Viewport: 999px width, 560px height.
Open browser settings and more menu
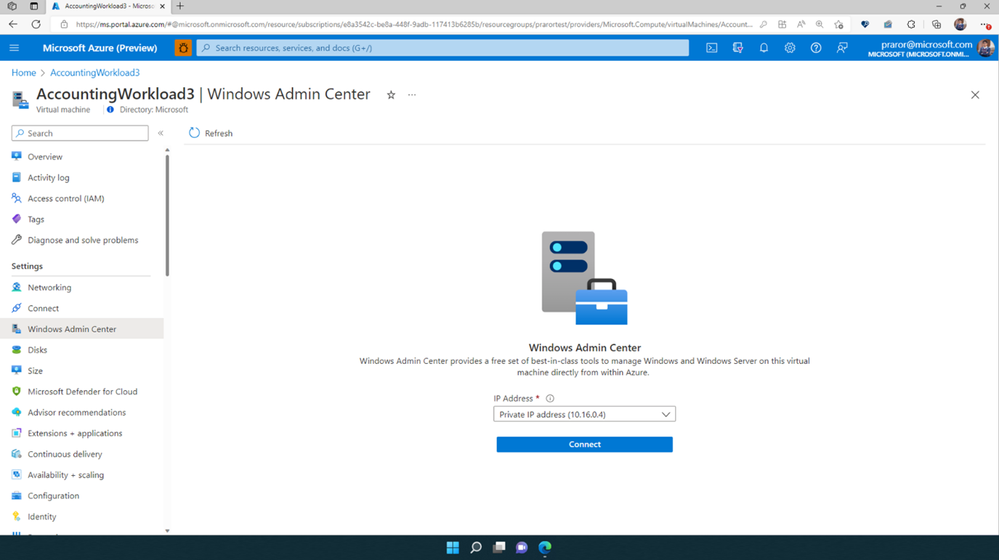(x=986, y=24)
